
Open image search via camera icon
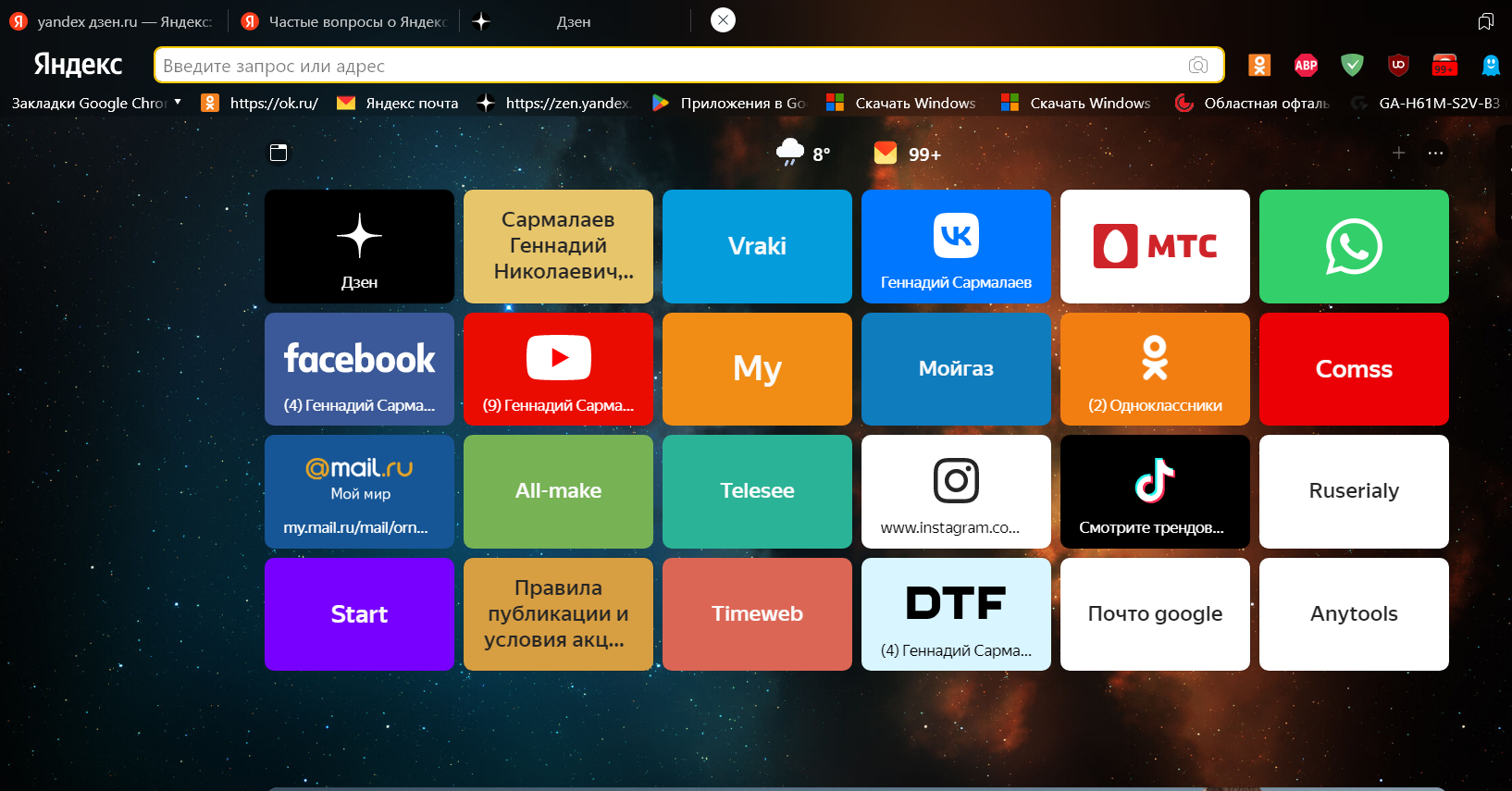[x=1198, y=66]
